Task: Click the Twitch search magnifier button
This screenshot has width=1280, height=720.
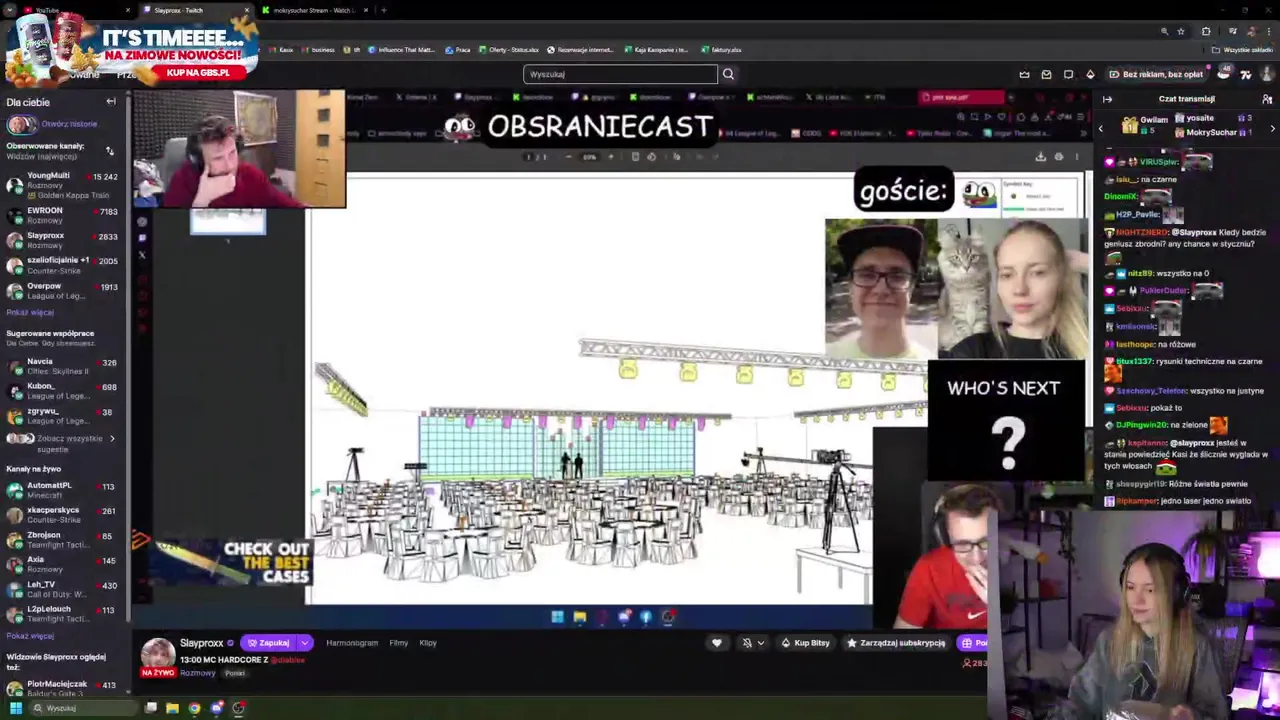Action: 728,74
